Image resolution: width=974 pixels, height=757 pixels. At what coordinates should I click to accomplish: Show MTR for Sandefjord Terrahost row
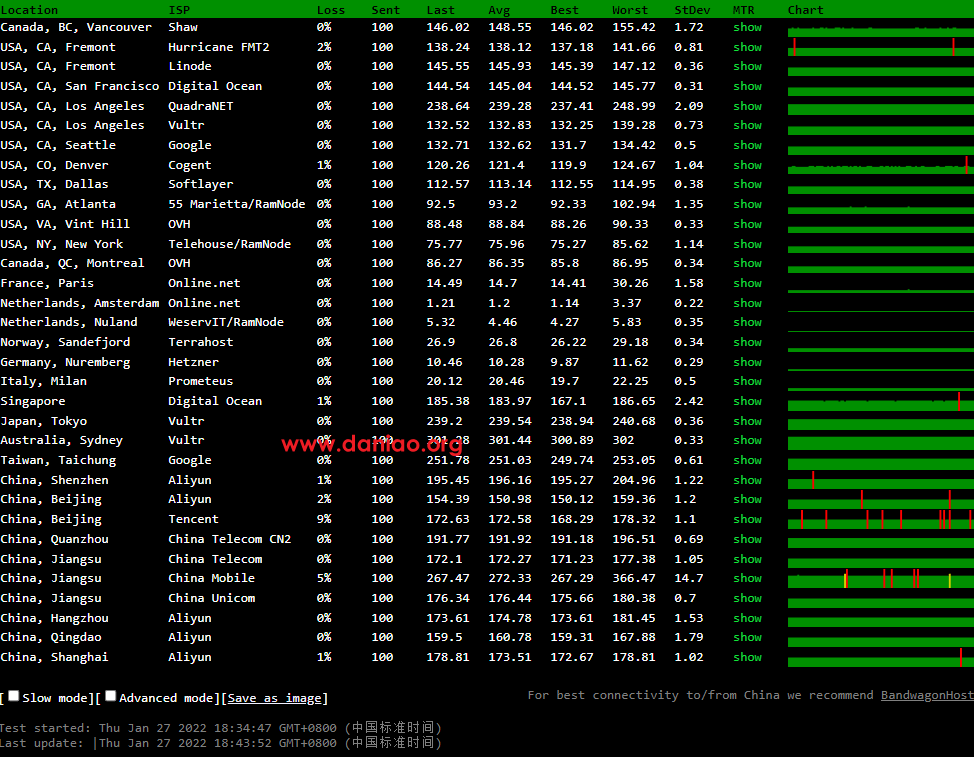747,342
